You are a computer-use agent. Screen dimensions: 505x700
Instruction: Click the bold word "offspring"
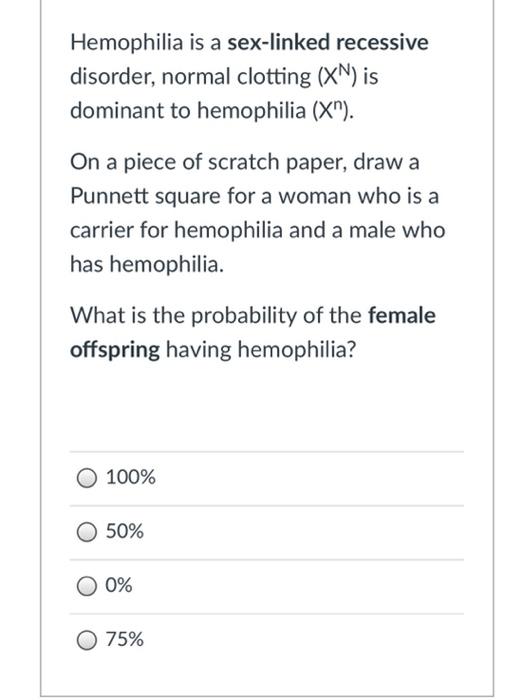click(x=115, y=350)
